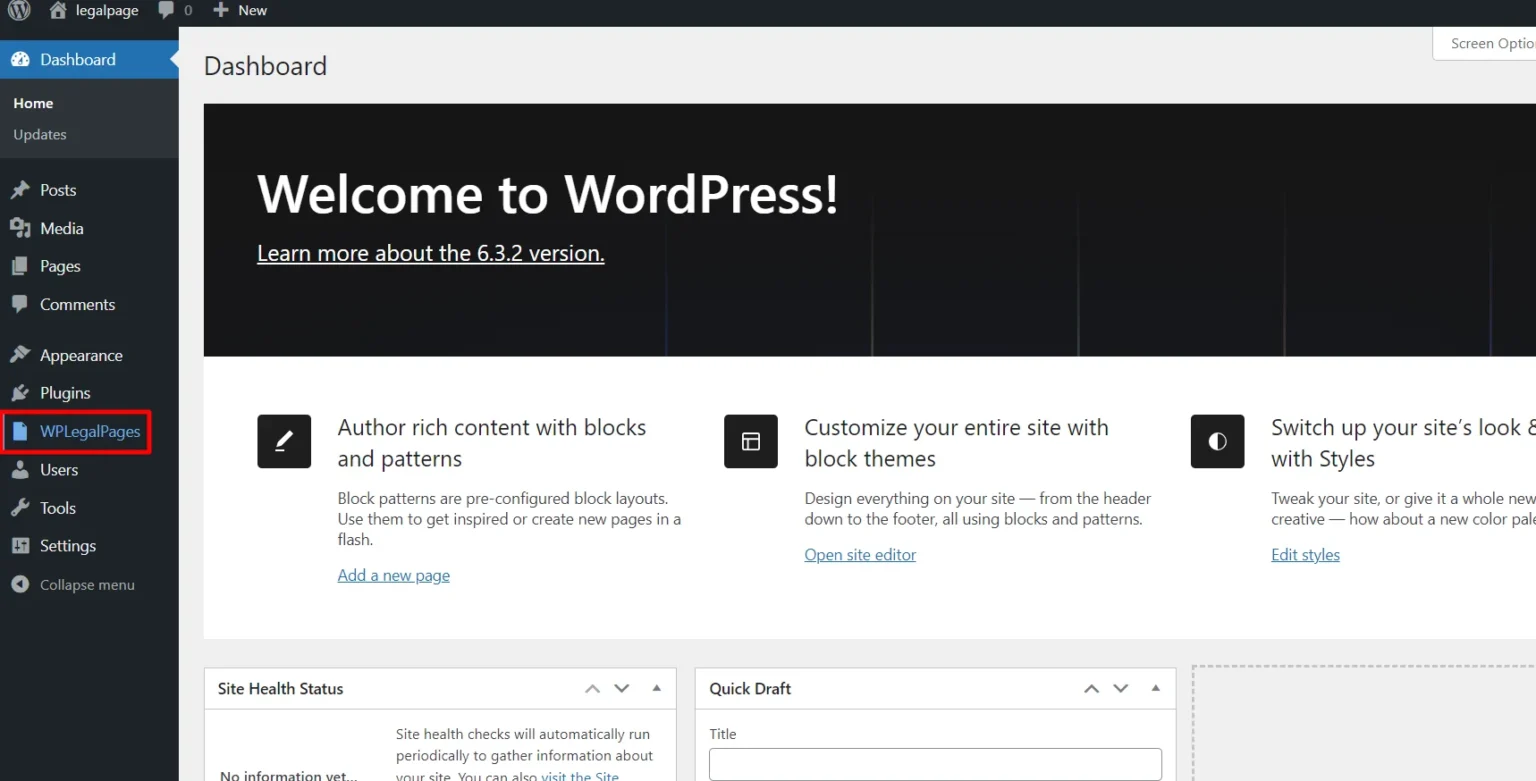This screenshot has height=781, width=1536.
Task: Click the Collapse menu arrow icon
Action: click(x=20, y=585)
